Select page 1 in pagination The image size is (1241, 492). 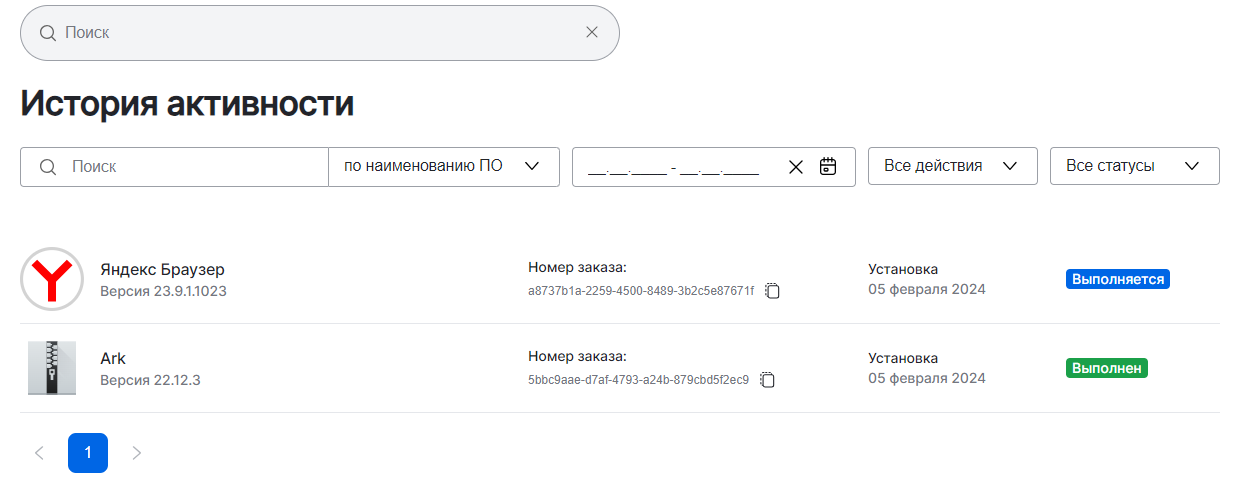click(x=88, y=453)
